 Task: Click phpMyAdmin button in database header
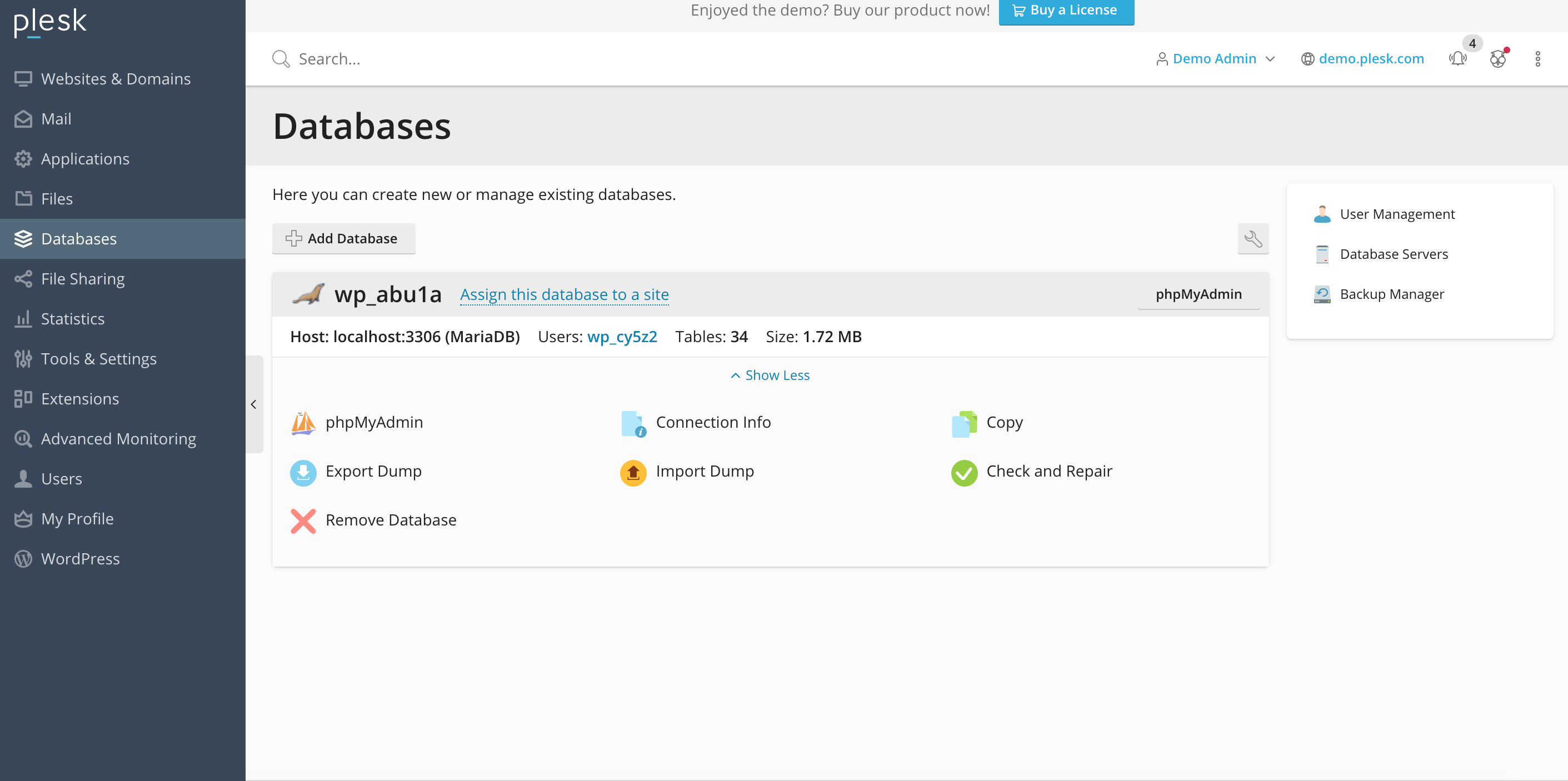(x=1199, y=294)
